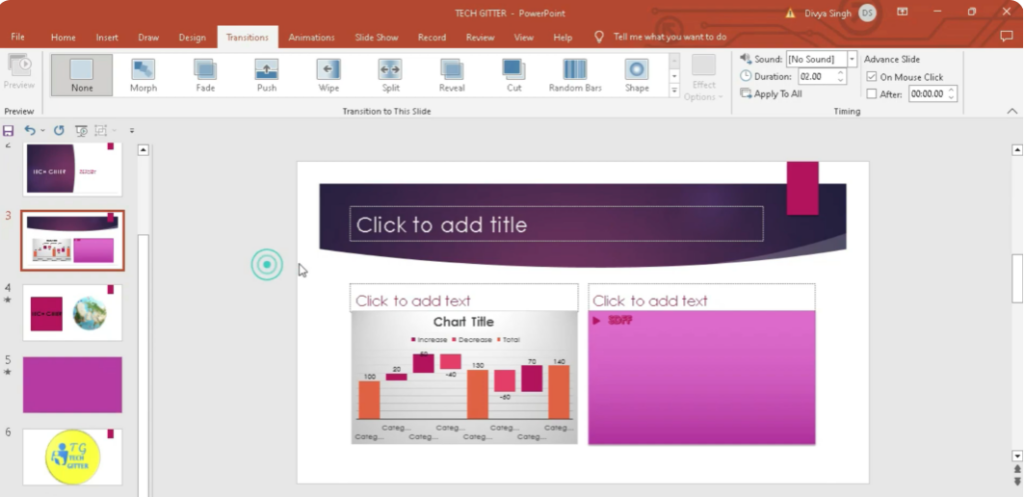Open the Slide Show tab
1024x497 pixels.
click(376, 37)
